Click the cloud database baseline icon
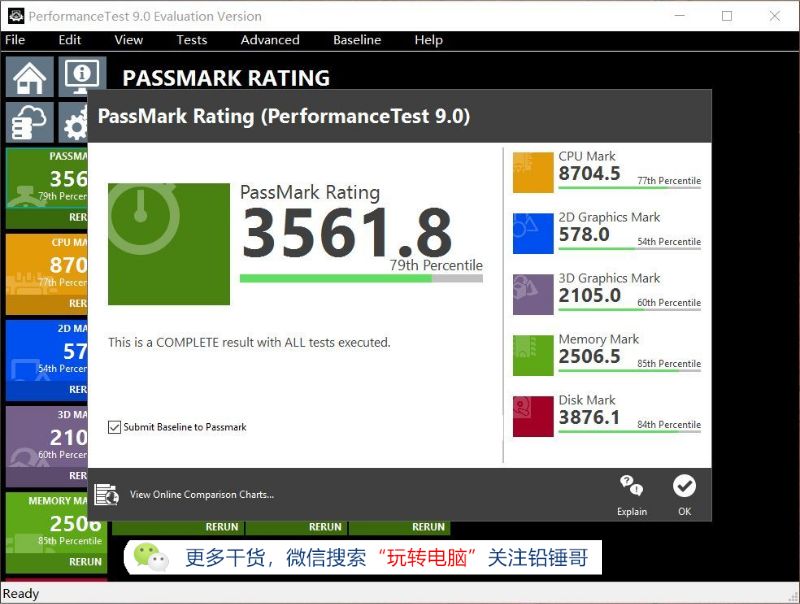 click(x=30, y=122)
